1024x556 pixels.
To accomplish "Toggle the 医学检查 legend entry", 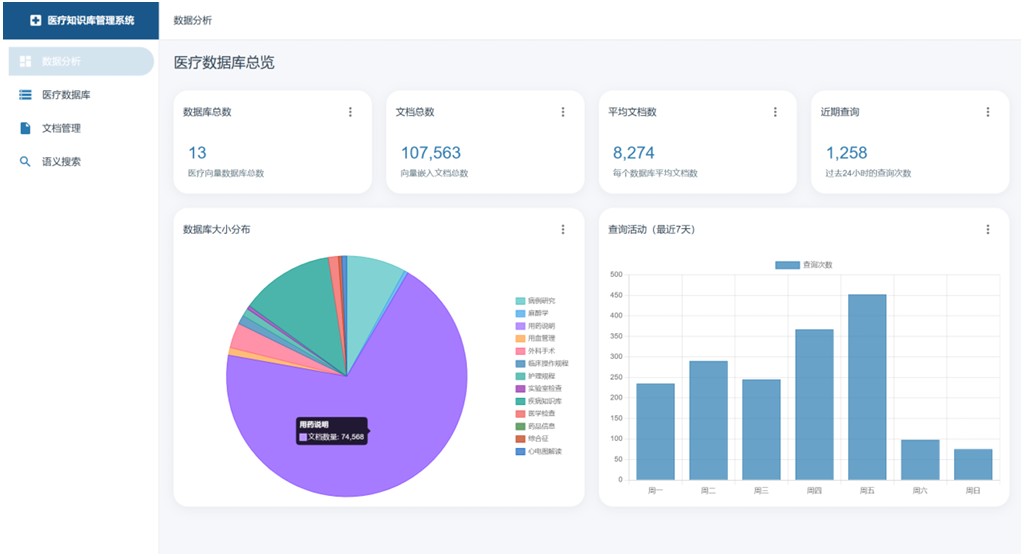I will 535,414.
